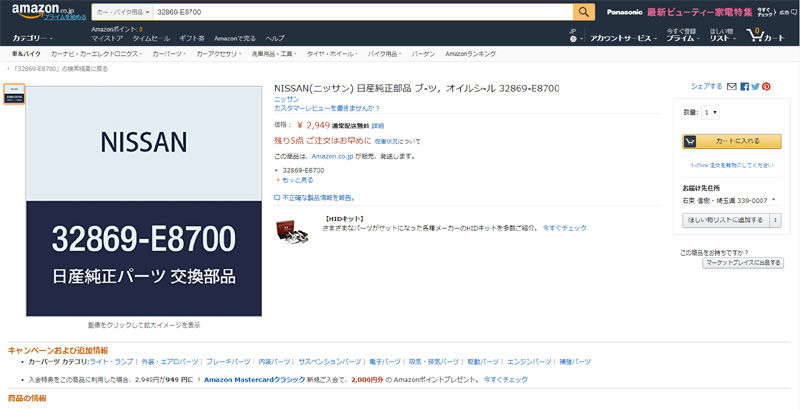Open マイストア in the header

pyautogui.click(x=107, y=39)
